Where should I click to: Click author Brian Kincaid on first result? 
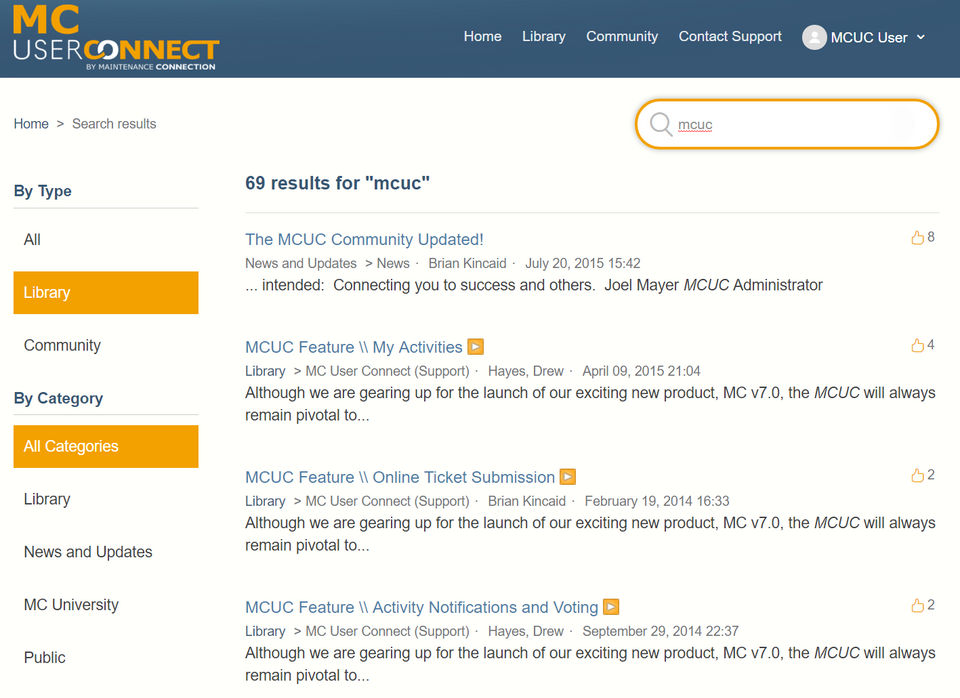click(467, 263)
